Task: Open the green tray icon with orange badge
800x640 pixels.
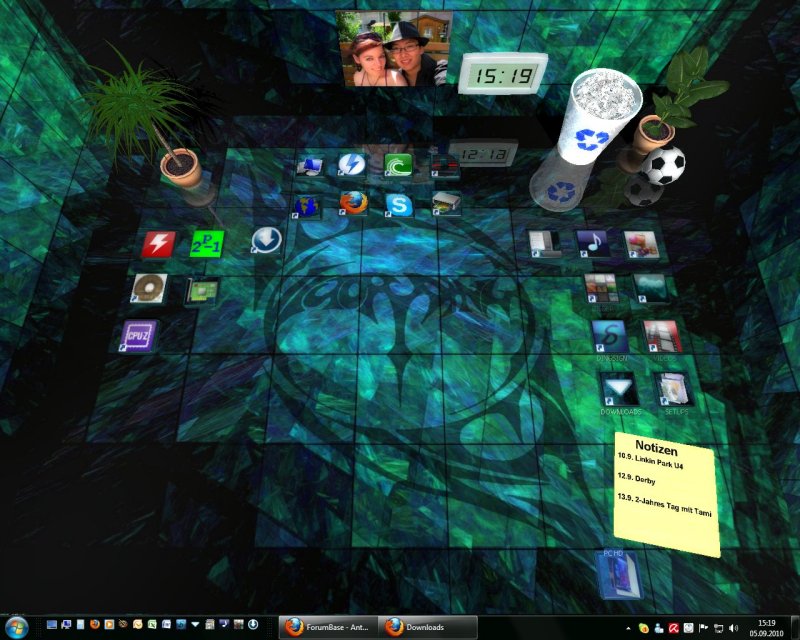Action: coord(644,628)
